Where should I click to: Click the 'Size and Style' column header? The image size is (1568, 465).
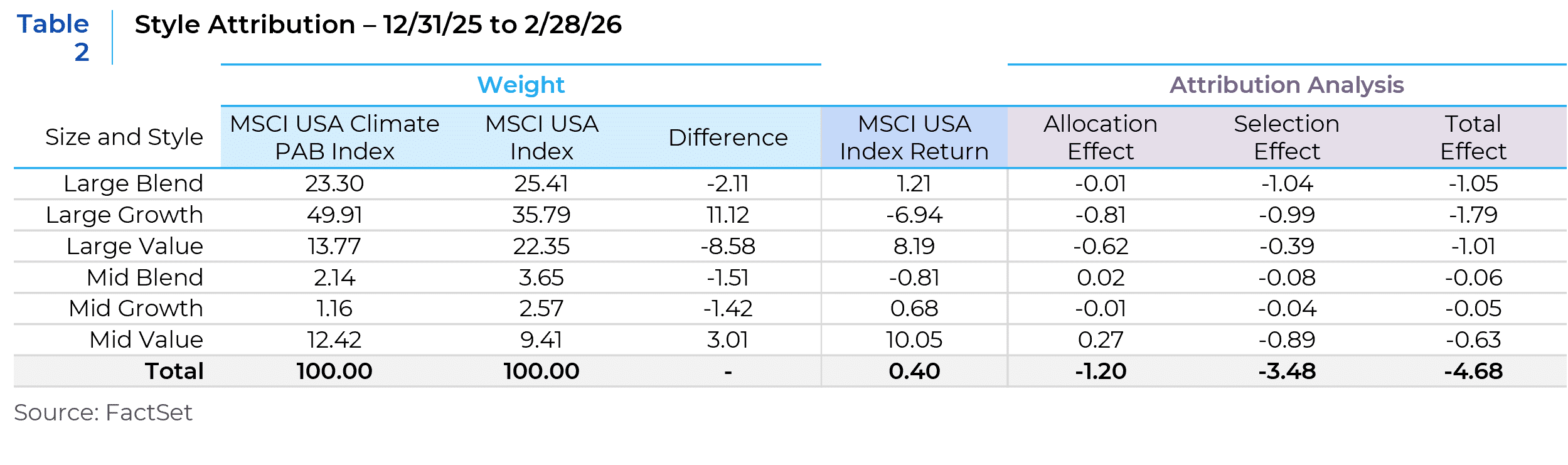coord(124,137)
